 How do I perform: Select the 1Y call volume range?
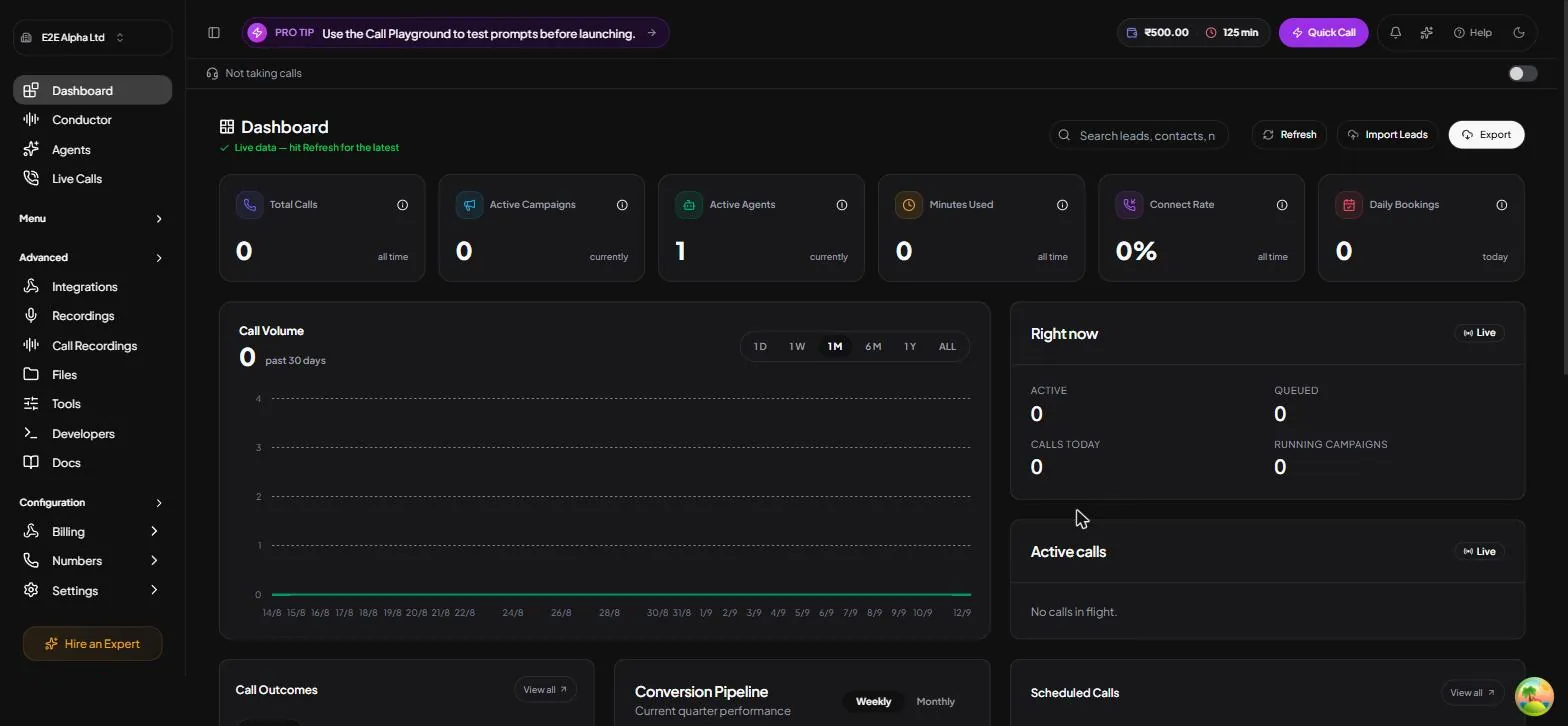[x=910, y=347]
